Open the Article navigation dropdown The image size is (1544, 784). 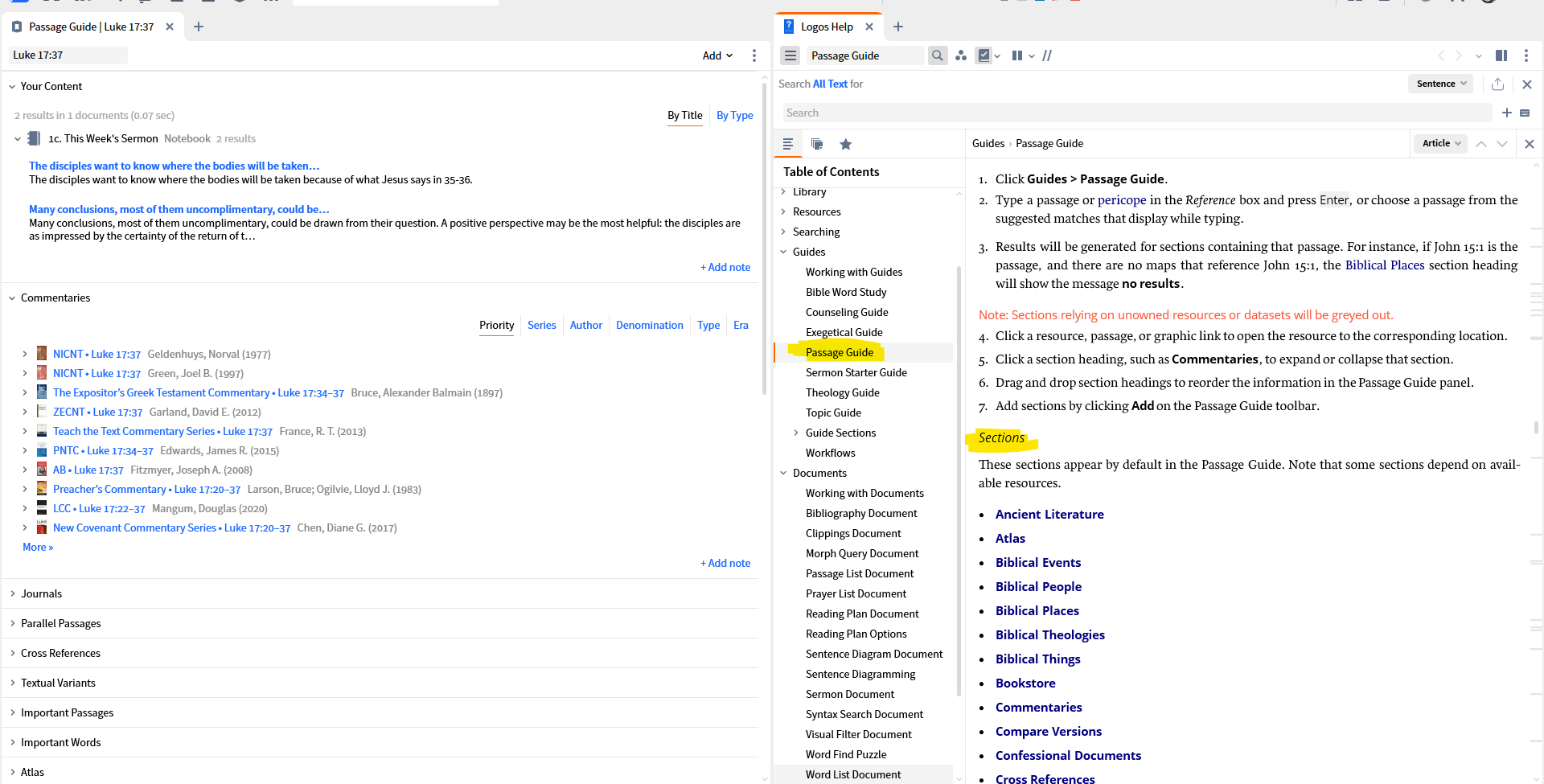1440,143
